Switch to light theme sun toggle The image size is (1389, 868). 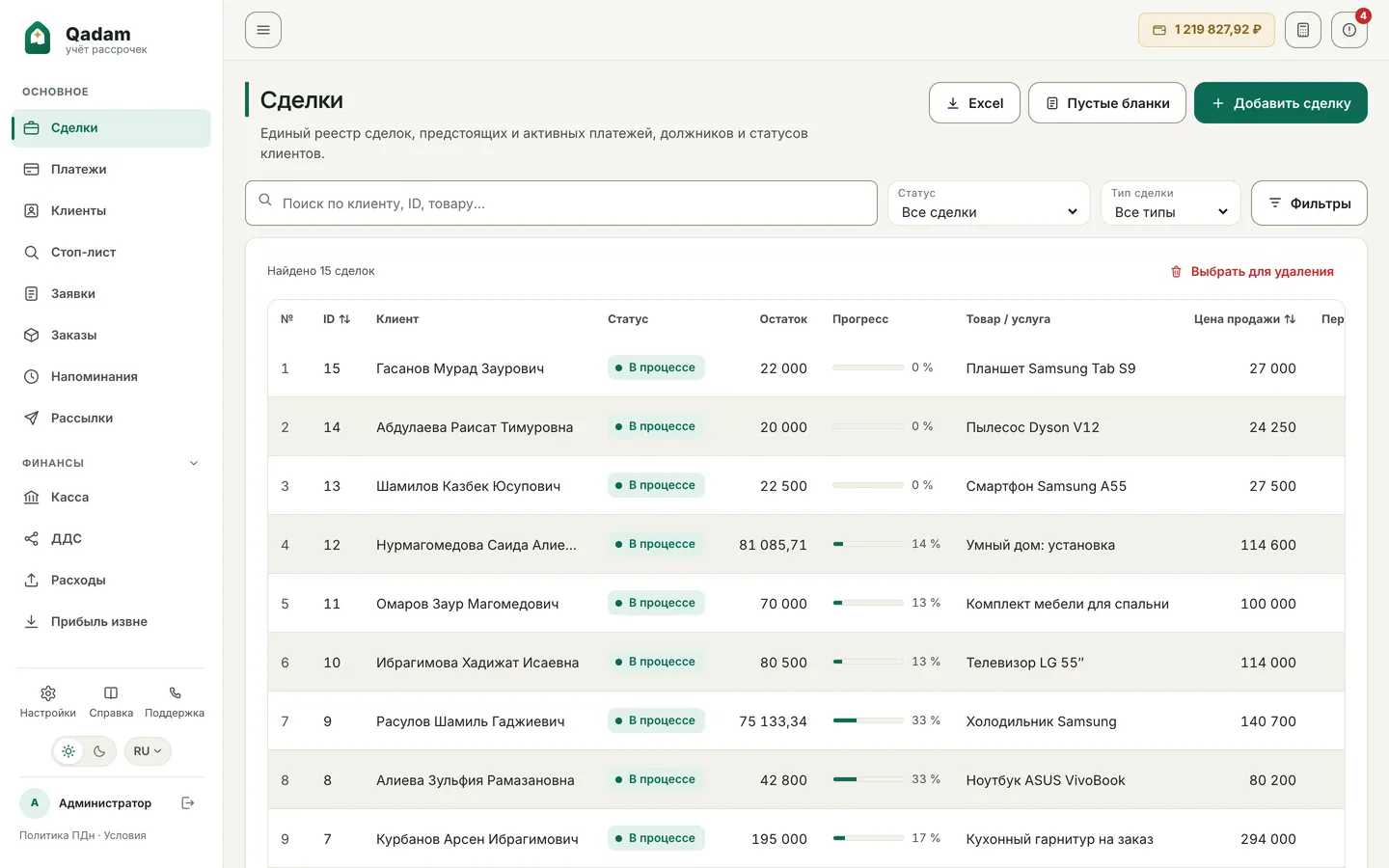click(68, 751)
